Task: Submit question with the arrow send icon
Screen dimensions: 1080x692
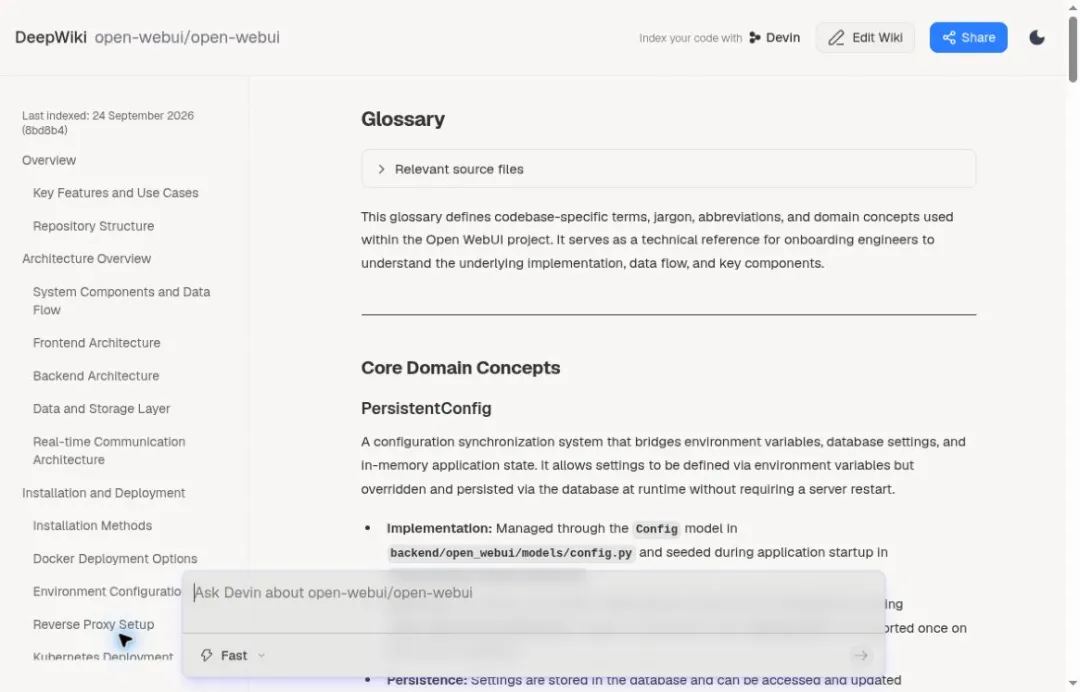Action: 861,656
